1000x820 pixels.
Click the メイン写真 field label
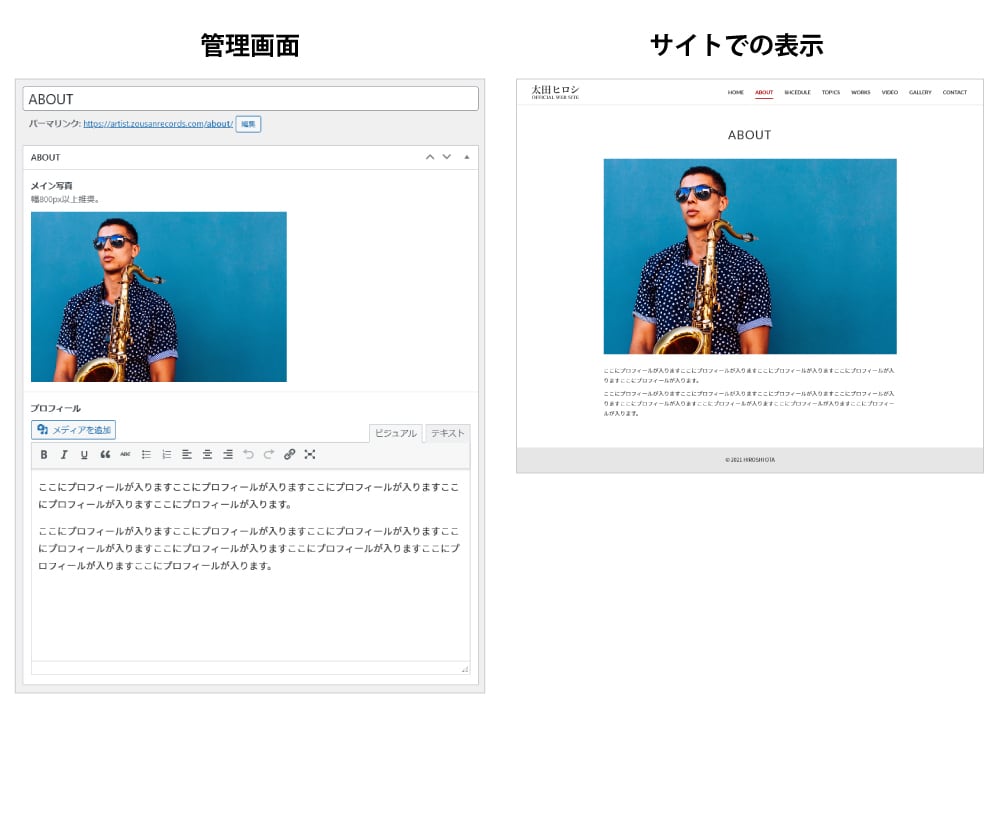52,186
